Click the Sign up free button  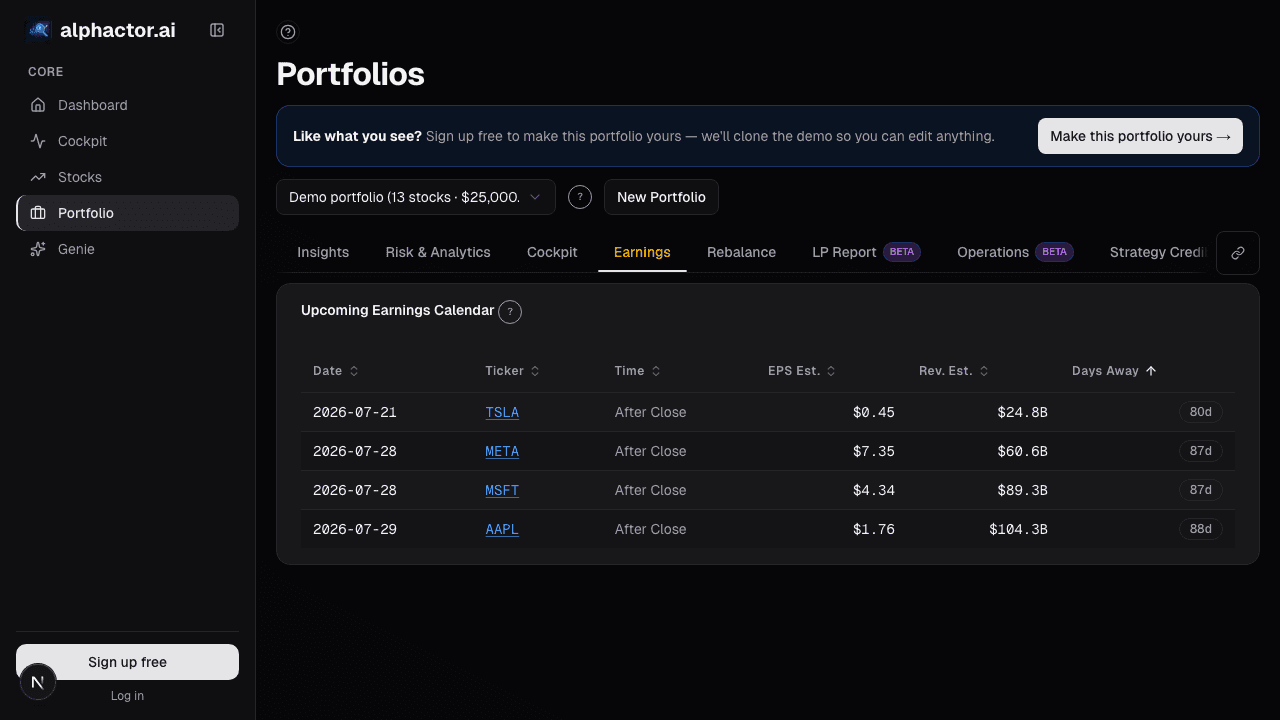click(127, 662)
